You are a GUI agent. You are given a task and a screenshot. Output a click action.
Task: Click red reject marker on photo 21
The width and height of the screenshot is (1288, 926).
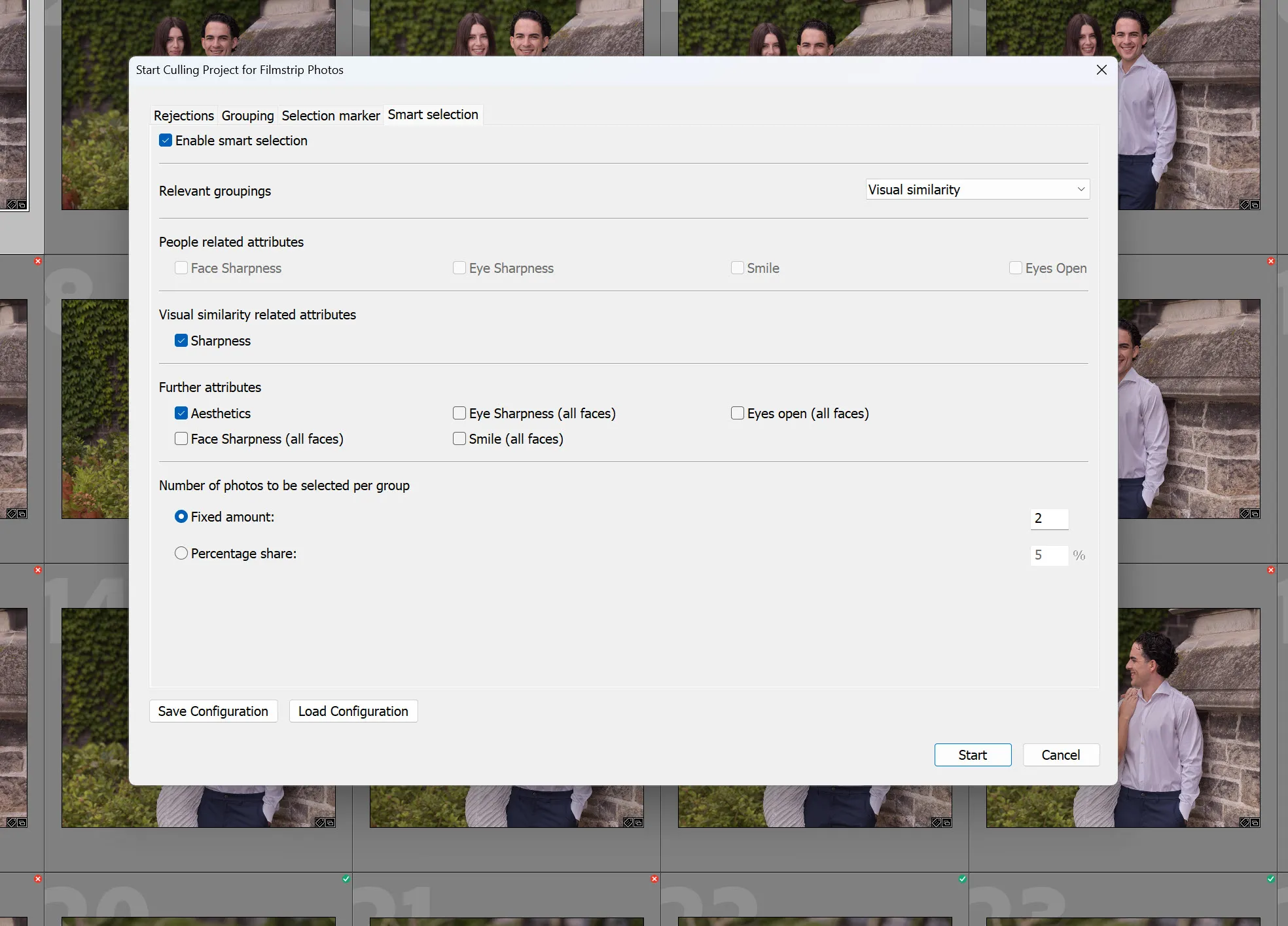point(654,879)
